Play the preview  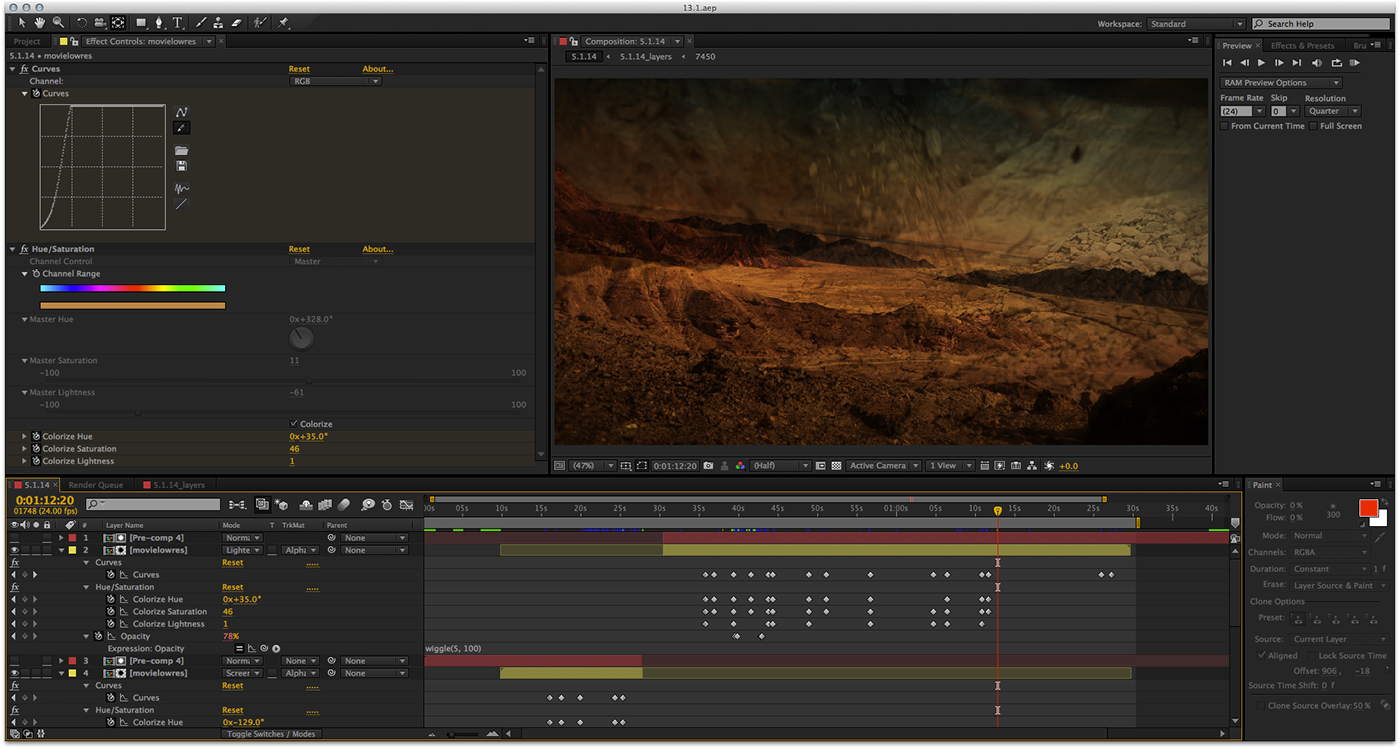(1262, 63)
